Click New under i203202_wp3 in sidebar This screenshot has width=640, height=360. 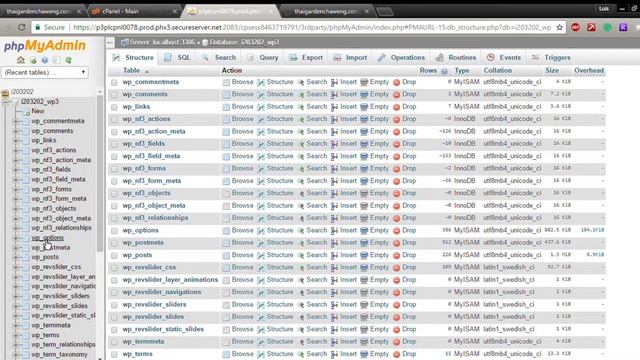[38, 111]
